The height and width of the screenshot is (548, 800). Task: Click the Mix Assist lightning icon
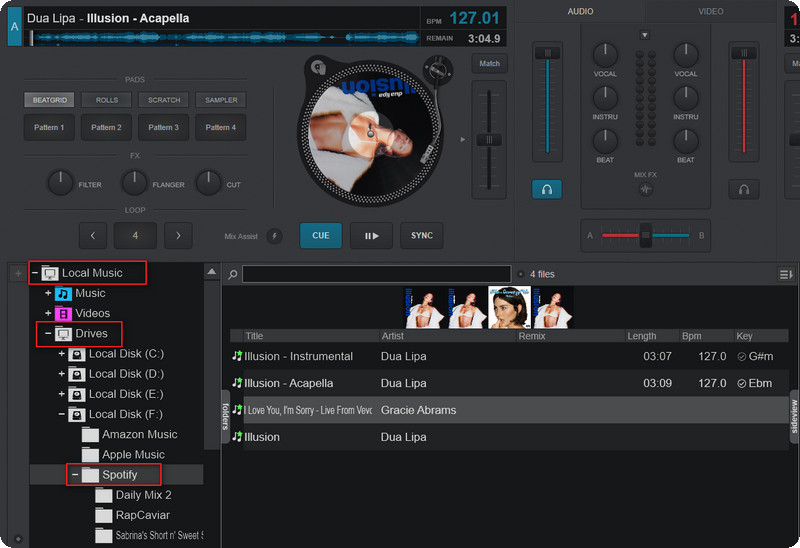point(274,236)
